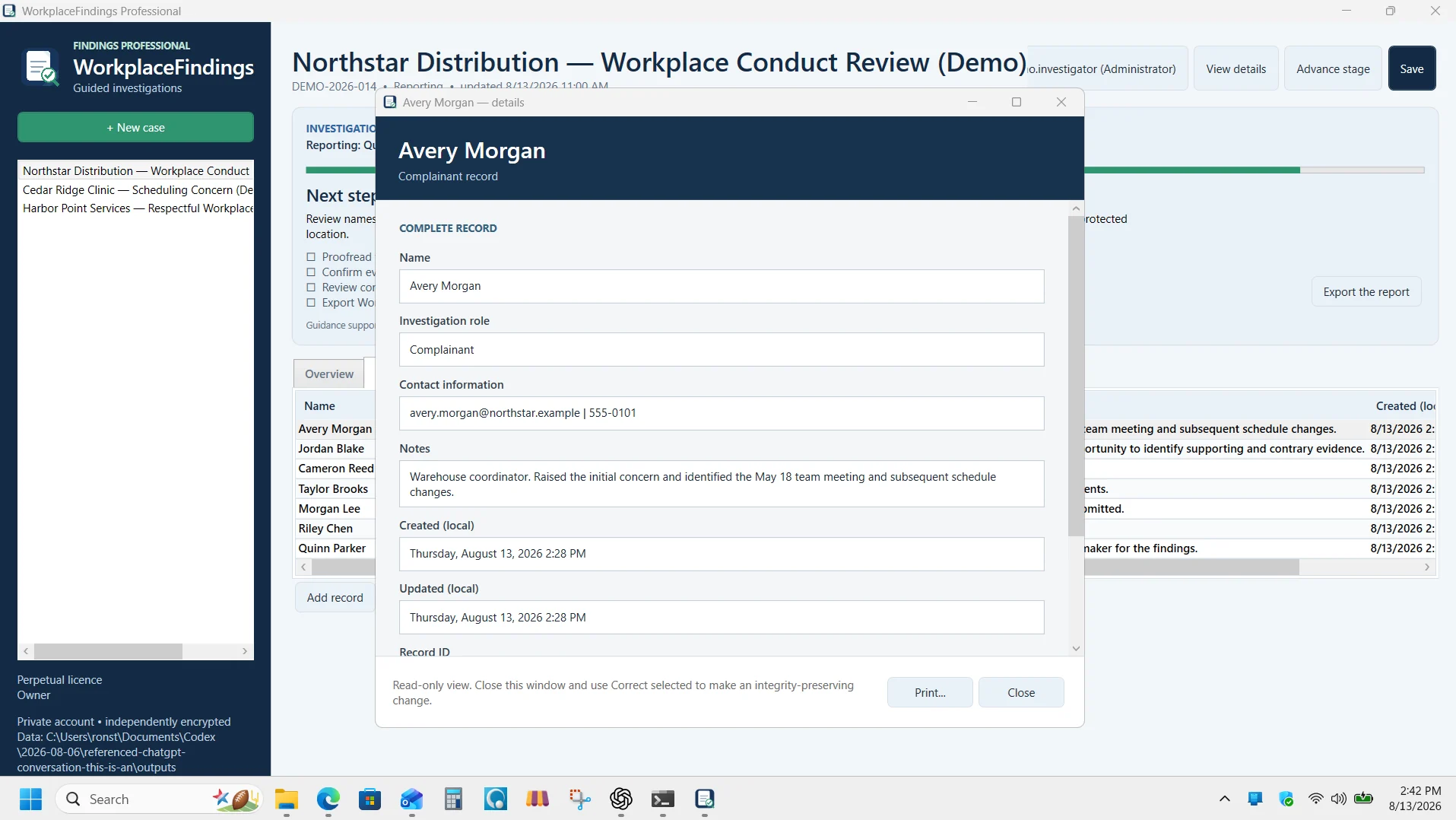Click the dialog scrollbar down arrow
Viewport: 1456px width, 820px height.
click(x=1076, y=649)
